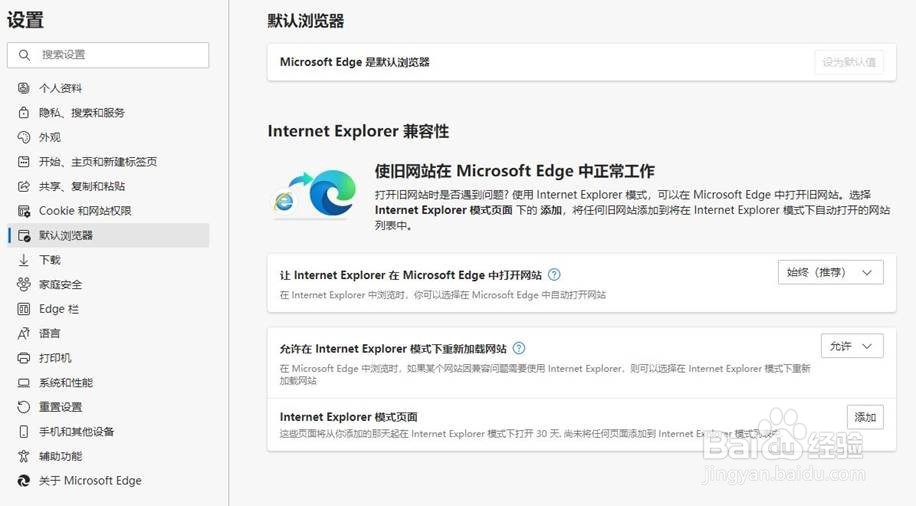The width and height of the screenshot is (916, 506).
Task: Click the 默认浏览器 sidebar icon
Action: tap(24, 235)
